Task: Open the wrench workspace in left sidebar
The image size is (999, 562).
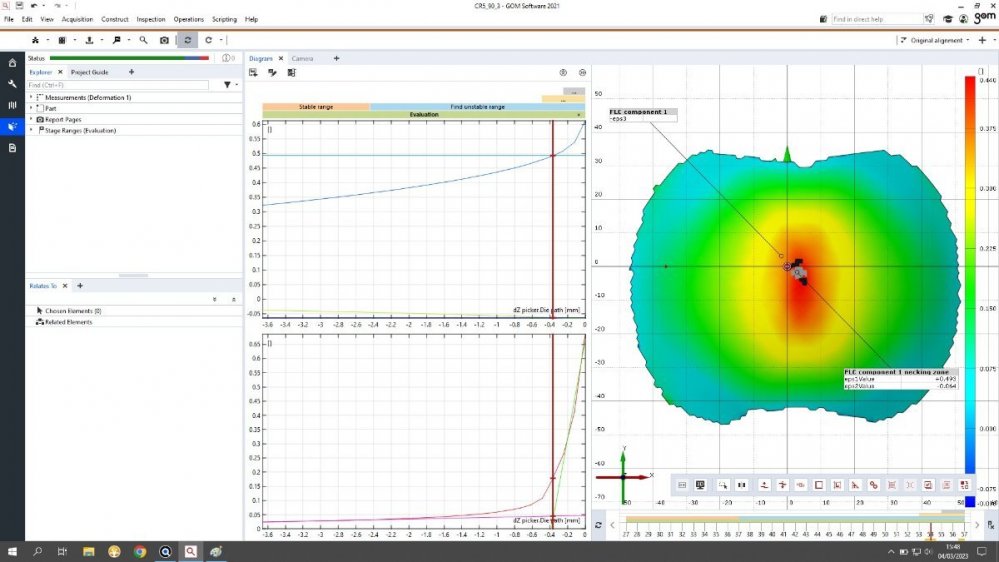Action: click(12, 83)
